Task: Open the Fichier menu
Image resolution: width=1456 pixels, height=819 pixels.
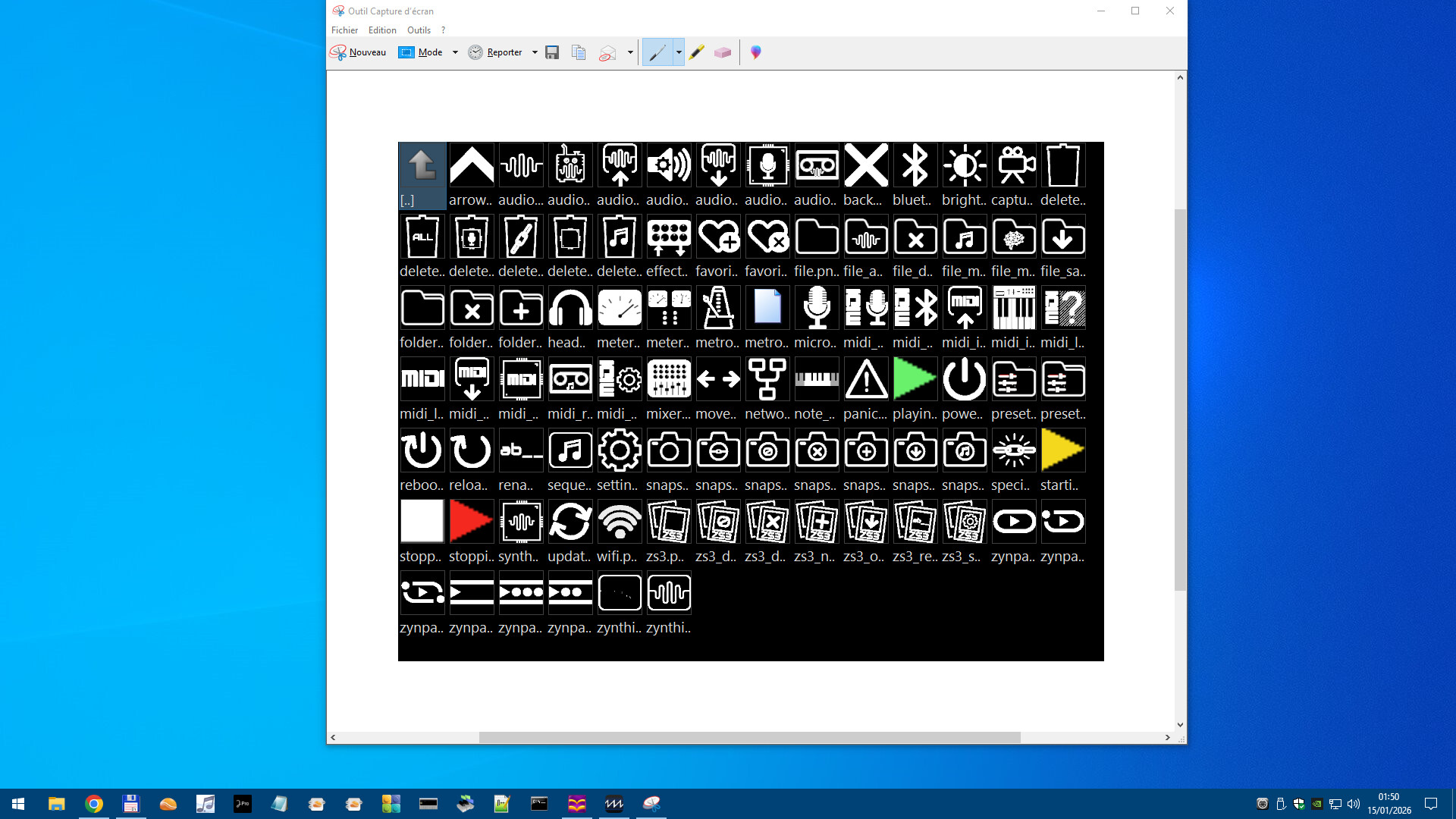Action: point(344,30)
